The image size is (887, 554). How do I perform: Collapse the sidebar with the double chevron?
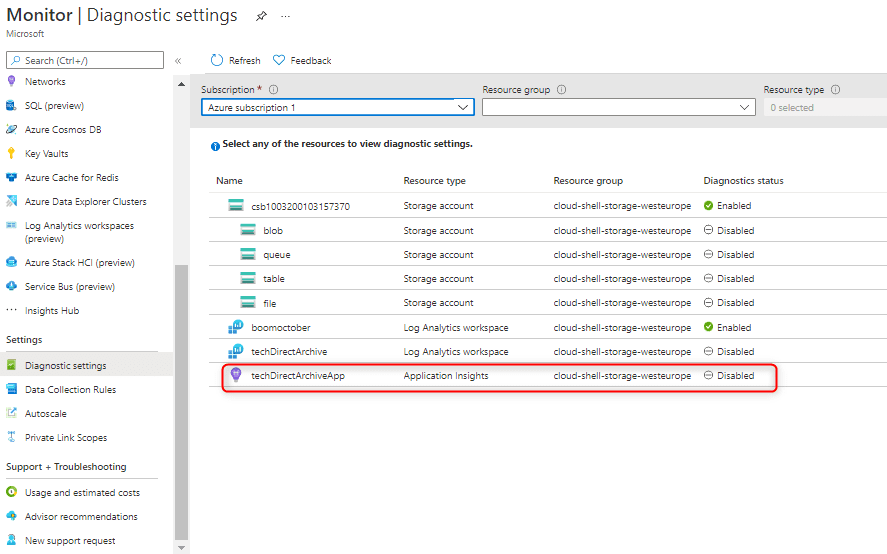pyautogui.click(x=178, y=61)
